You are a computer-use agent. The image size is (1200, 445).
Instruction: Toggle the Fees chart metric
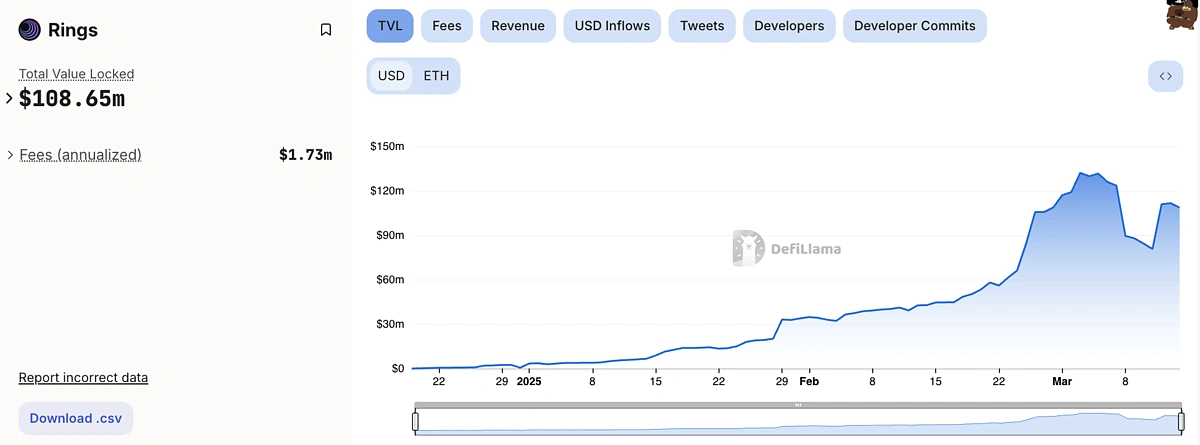pos(447,26)
